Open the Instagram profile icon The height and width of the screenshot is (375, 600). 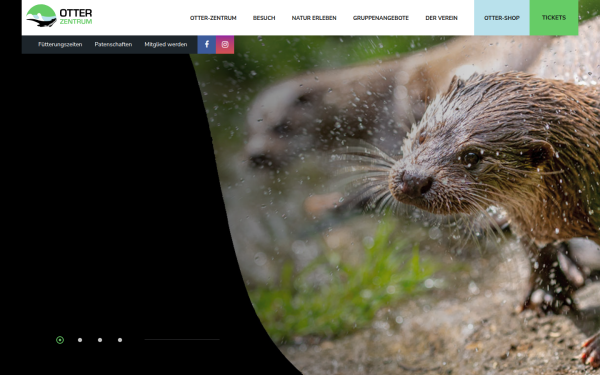(225, 44)
